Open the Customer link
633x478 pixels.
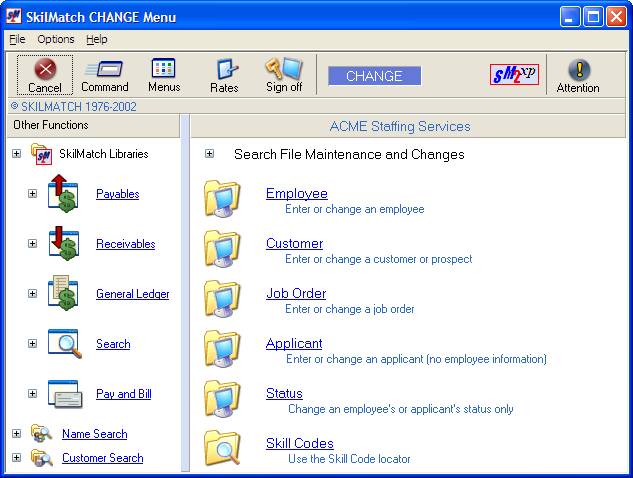[x=294, y=243]
